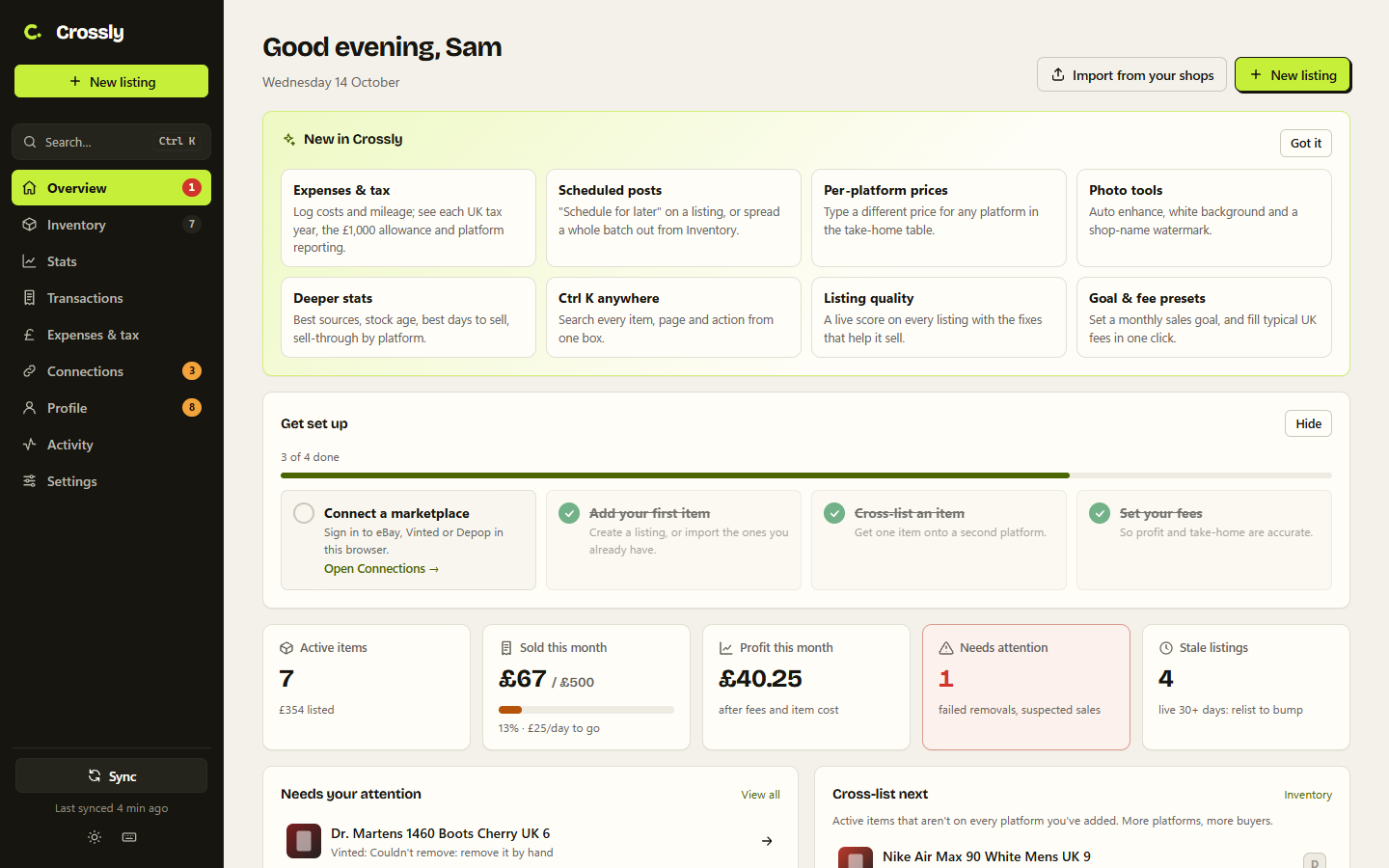Screen dimensions: 1389x868
Task: Click the sliders icon beside Settings
Action: pos(30,481)
